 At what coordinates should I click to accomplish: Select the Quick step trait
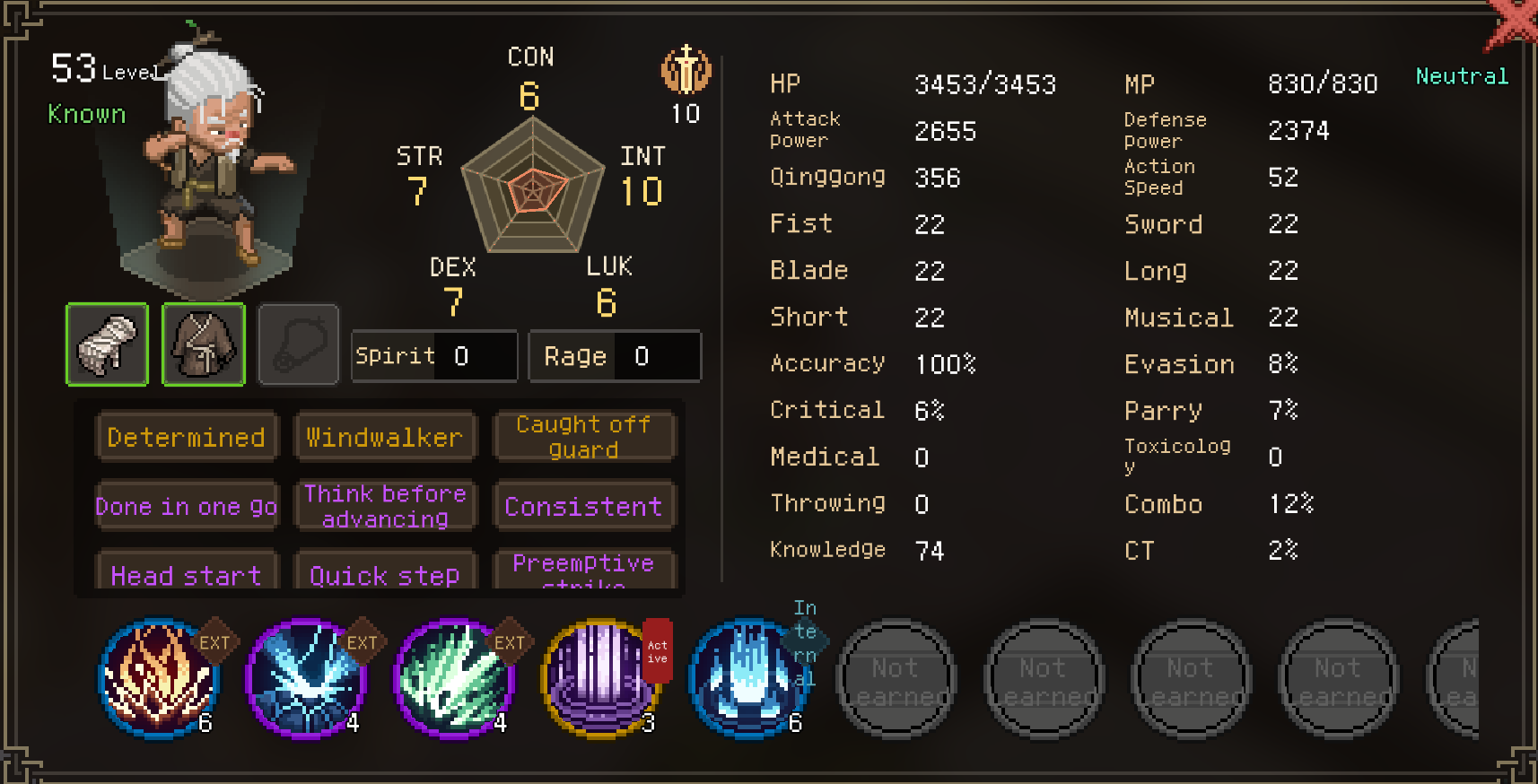click(385, 571)
